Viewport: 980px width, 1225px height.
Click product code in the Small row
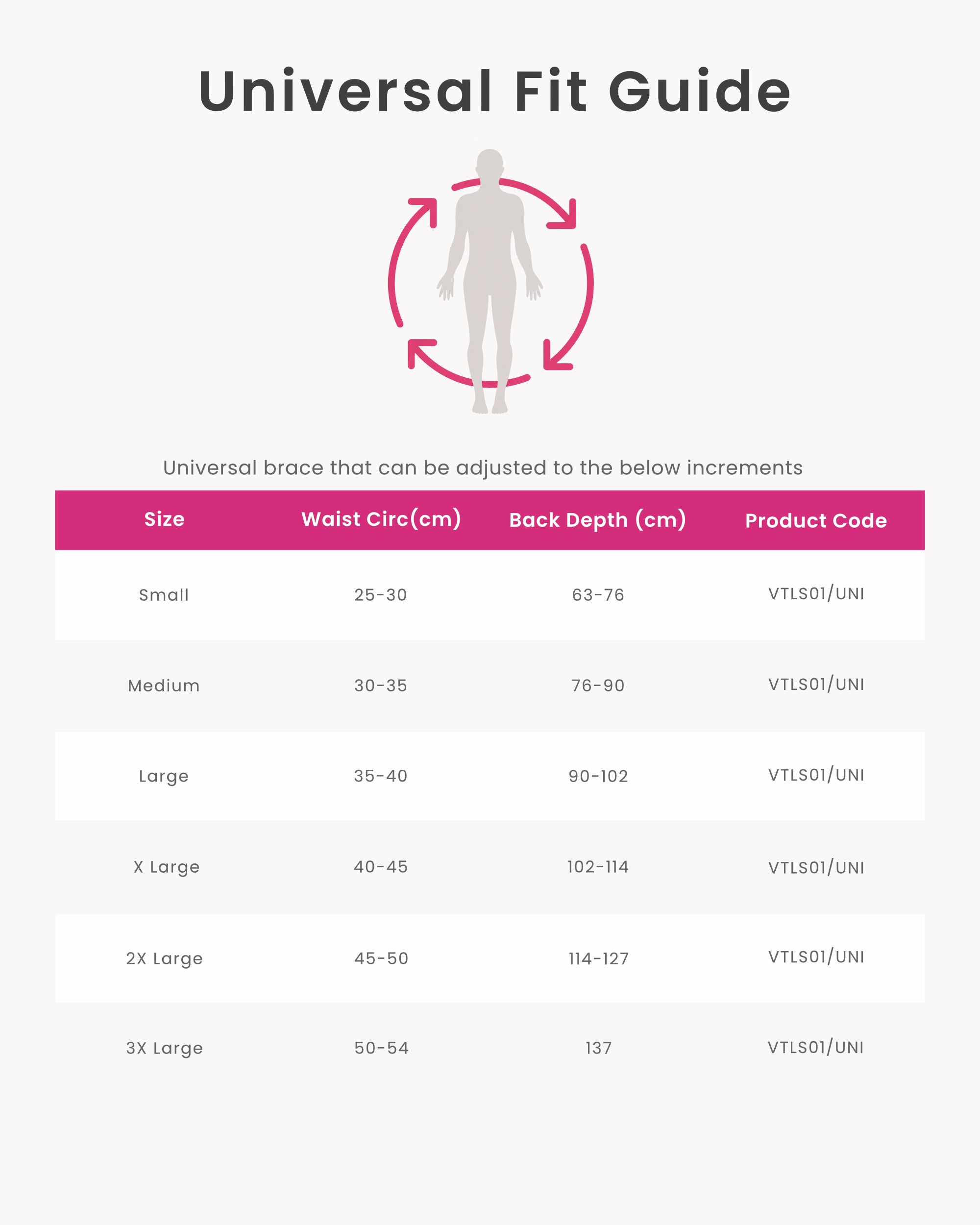click(816, 594)
